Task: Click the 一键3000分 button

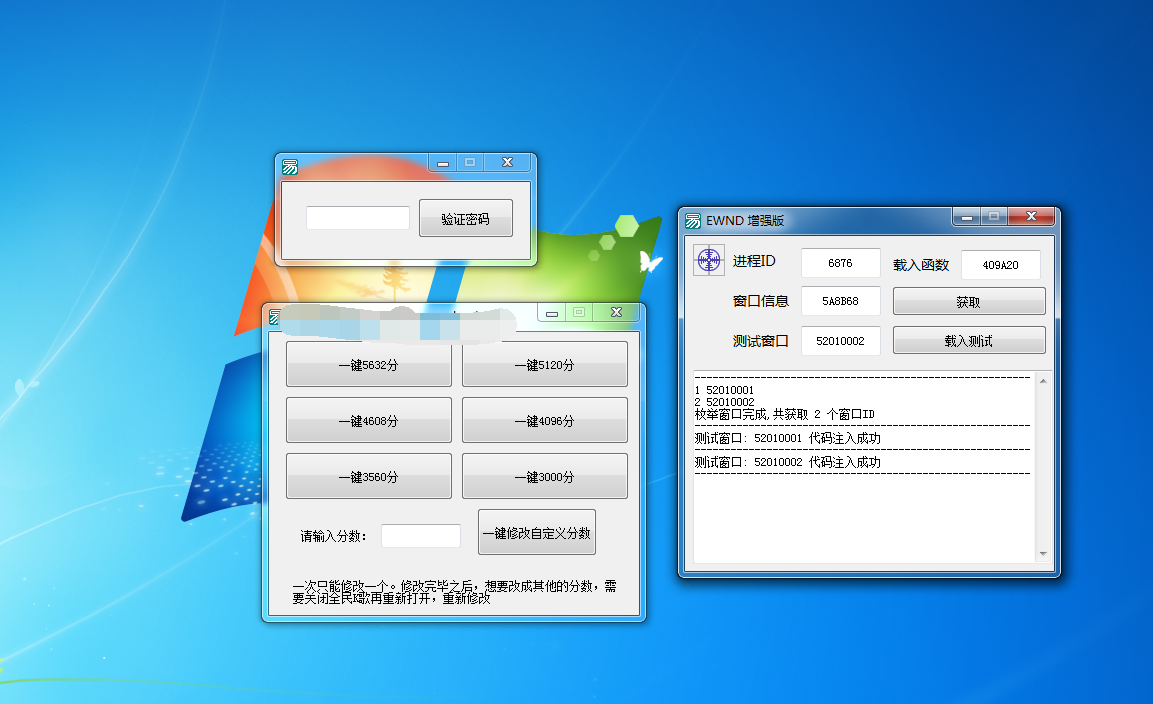Action: [545, 476]
